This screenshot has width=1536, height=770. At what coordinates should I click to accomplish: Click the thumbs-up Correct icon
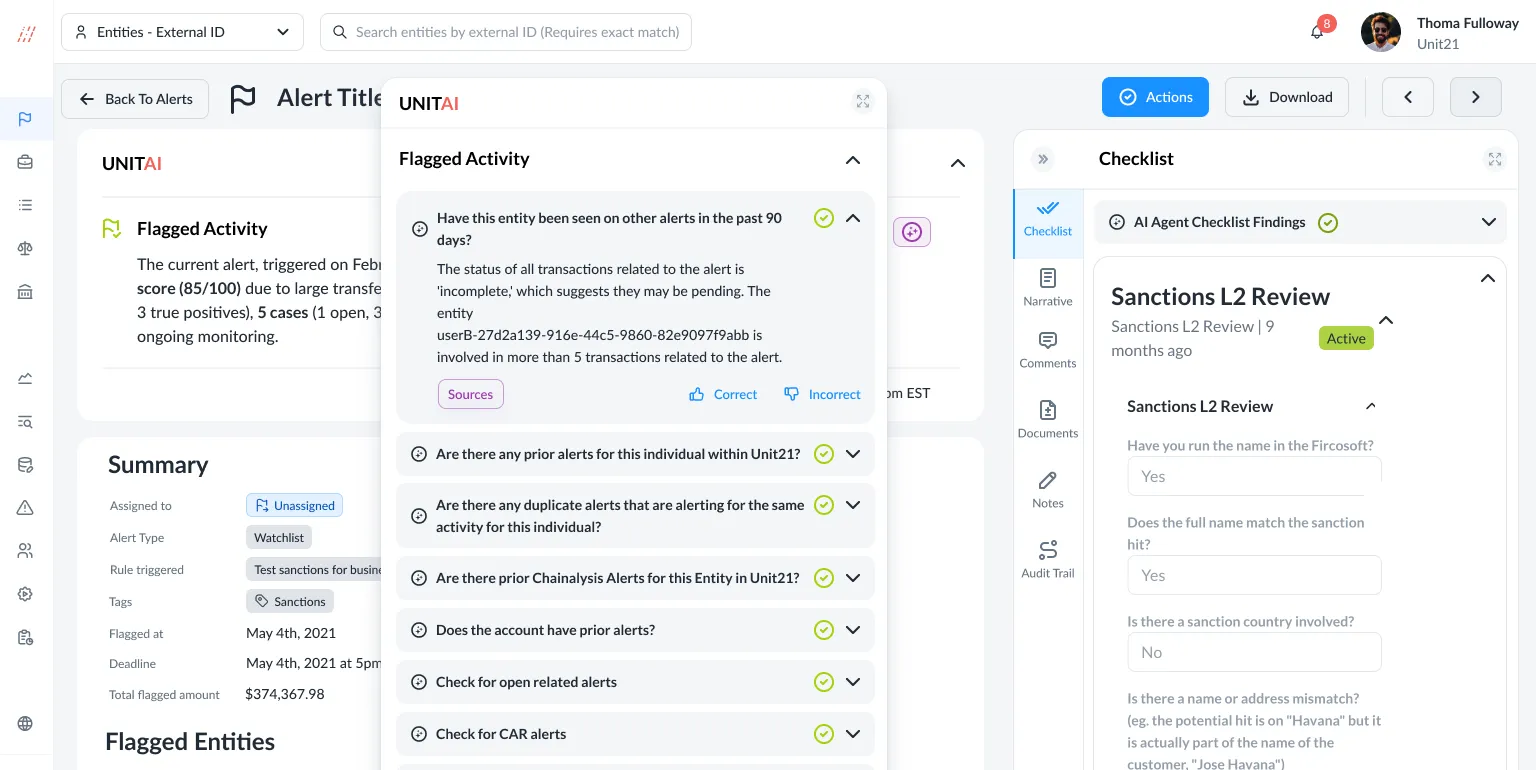(x=697, y=395)
